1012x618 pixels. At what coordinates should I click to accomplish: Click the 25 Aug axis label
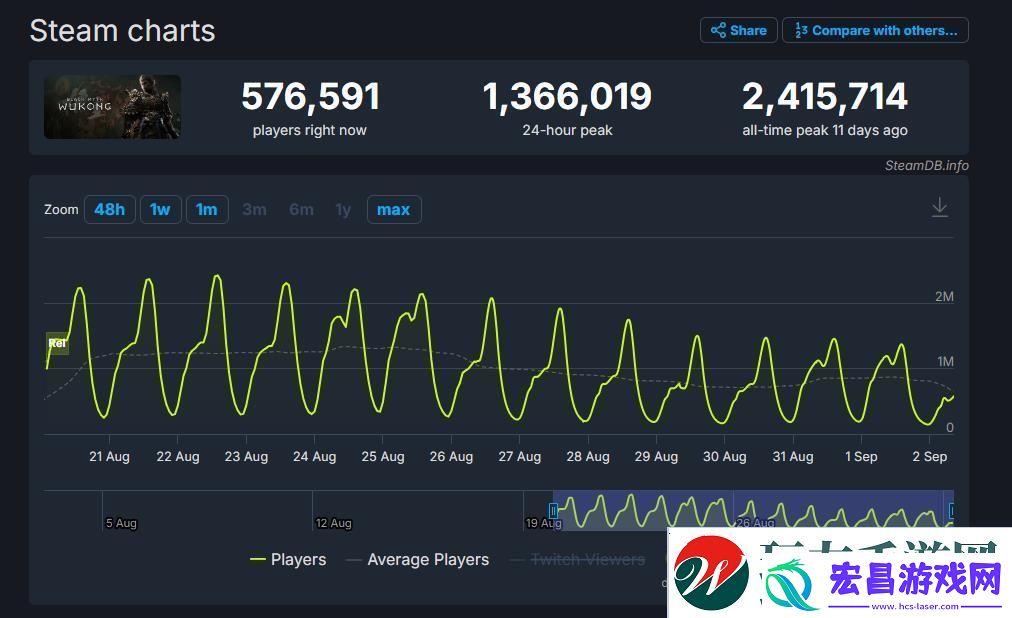point(383,457)
